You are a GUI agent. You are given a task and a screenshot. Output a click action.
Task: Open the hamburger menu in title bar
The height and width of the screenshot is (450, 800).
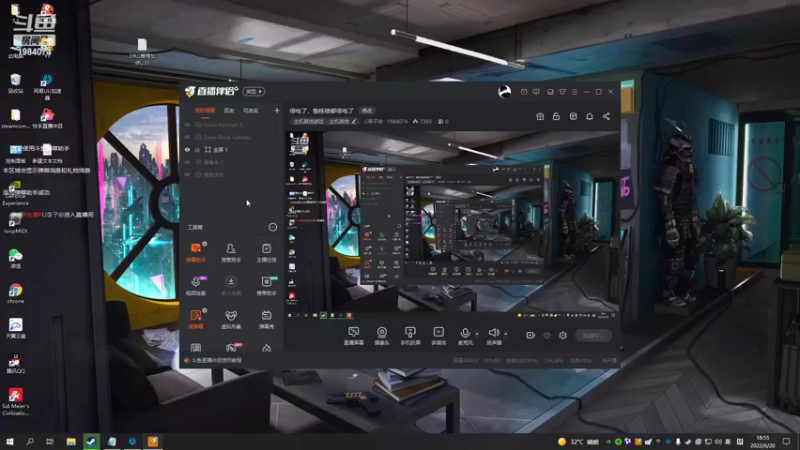click(574, 92)
